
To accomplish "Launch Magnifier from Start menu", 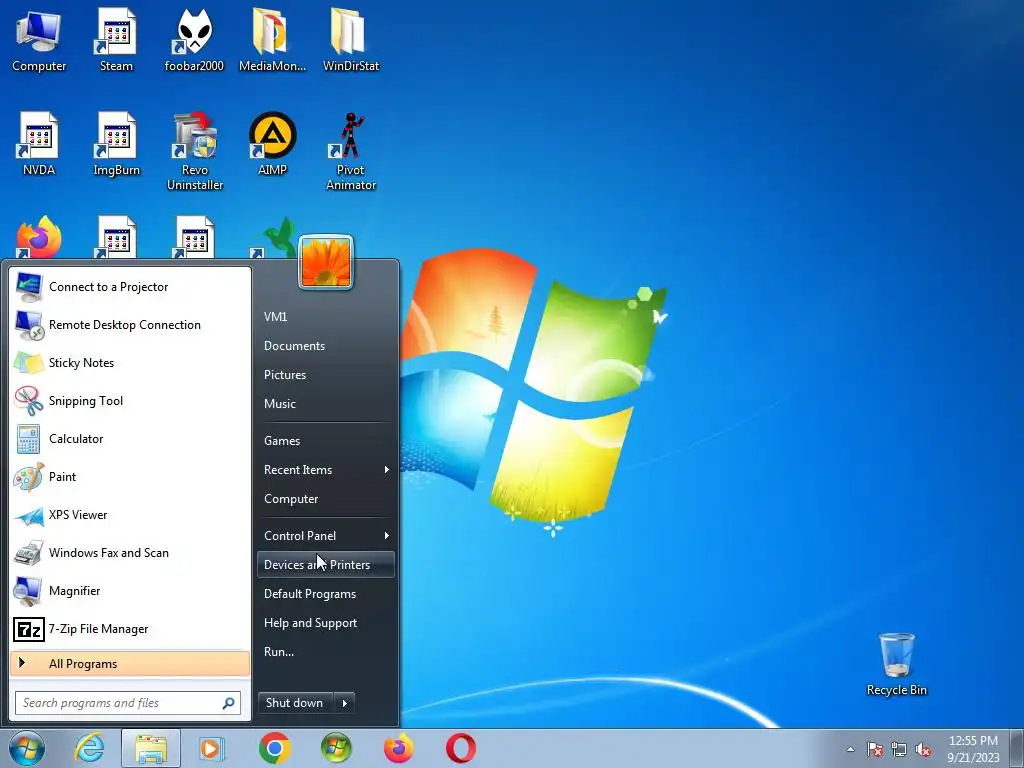I will click(130, 590).
